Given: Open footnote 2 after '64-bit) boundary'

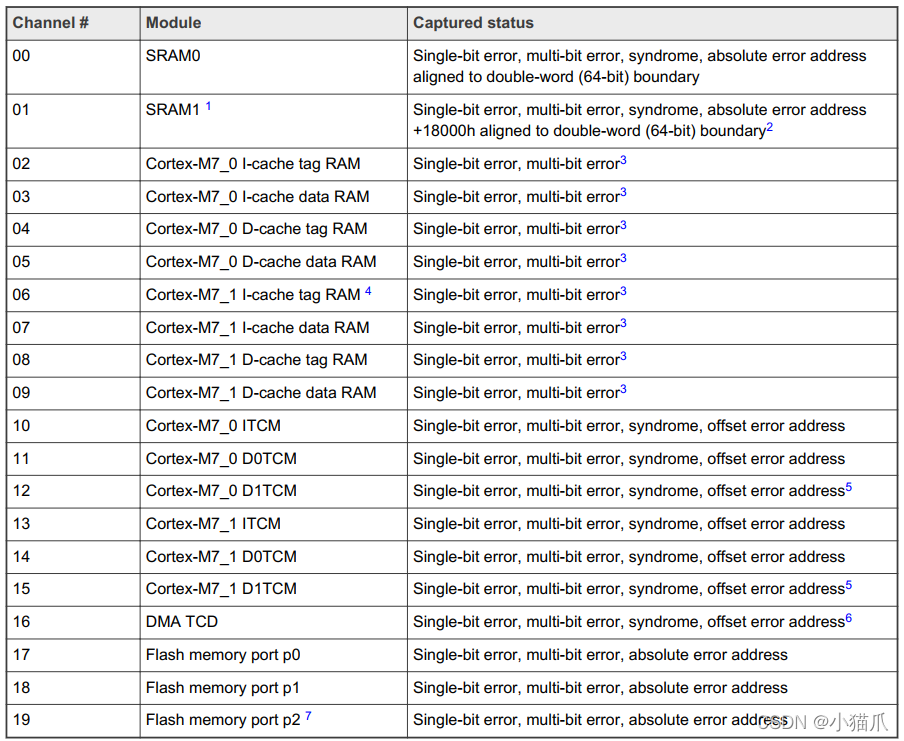Looking at the screenshot, I should [770, 127].
